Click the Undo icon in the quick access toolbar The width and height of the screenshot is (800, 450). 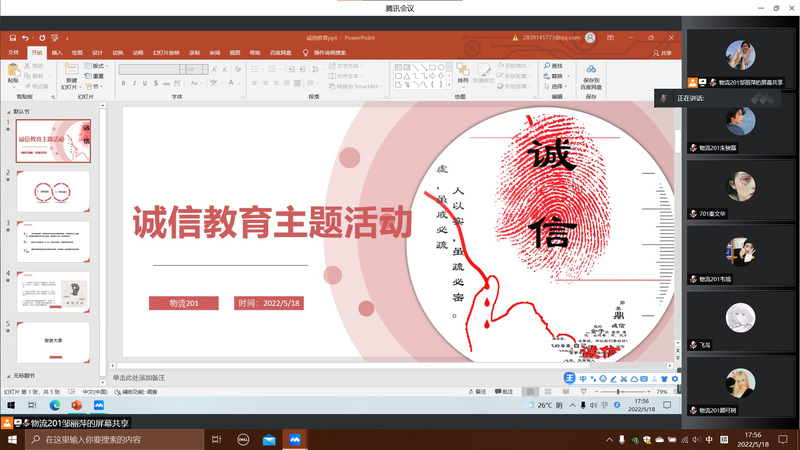click(25, 37)
